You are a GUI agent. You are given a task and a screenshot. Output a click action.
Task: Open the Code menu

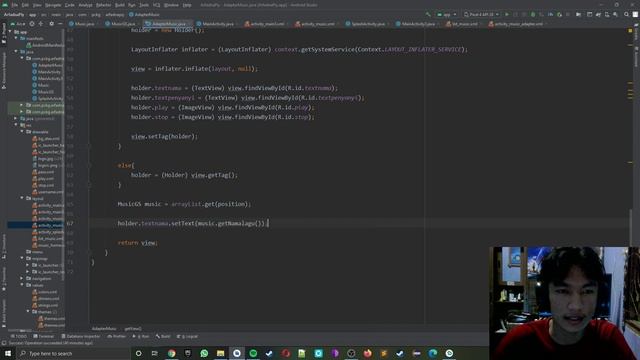70,5
